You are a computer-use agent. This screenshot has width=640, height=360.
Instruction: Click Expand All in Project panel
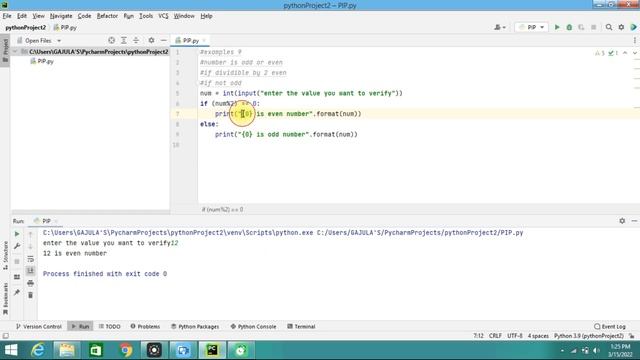124,40
